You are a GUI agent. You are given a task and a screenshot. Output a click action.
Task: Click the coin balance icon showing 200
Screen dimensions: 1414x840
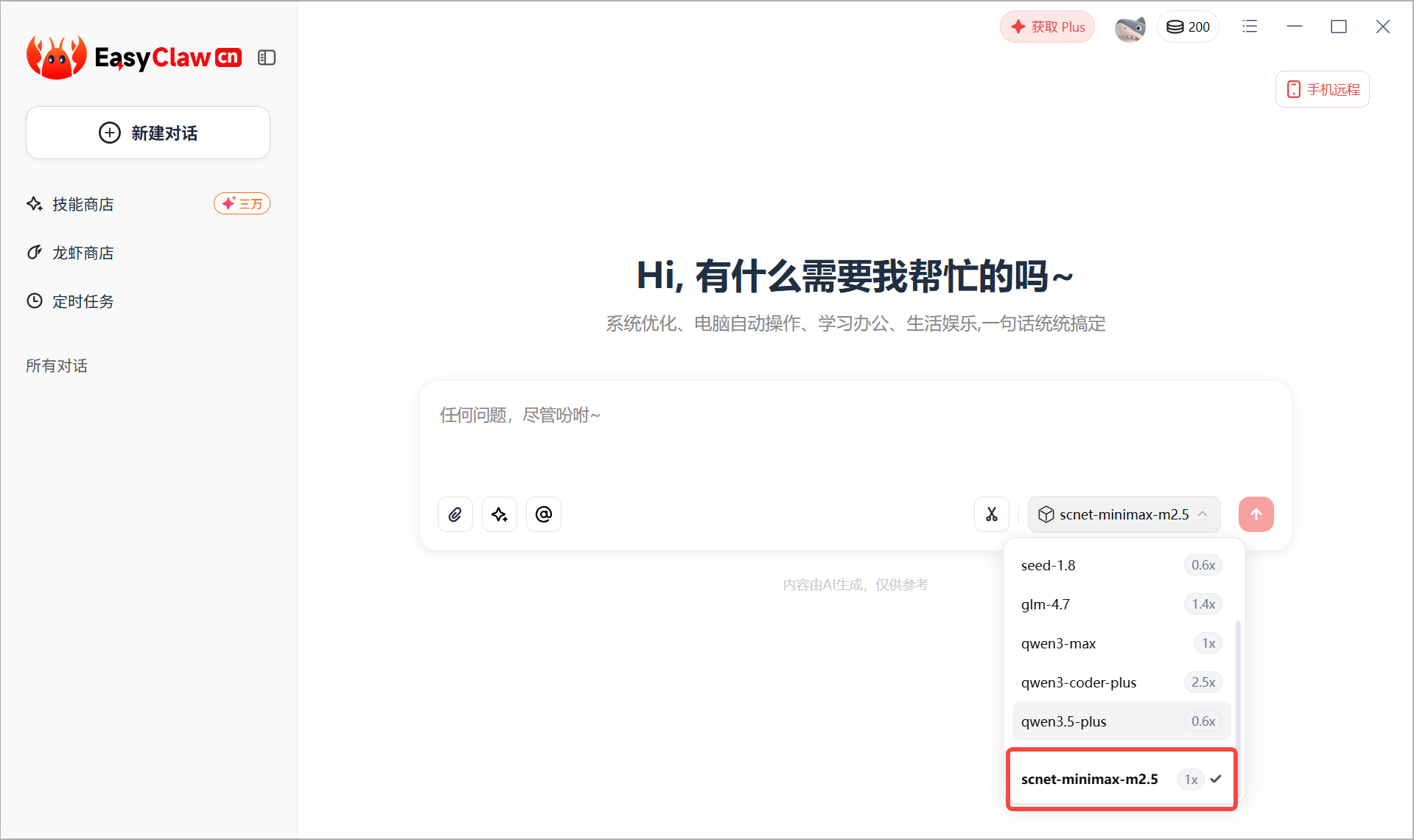[1187, 27]
